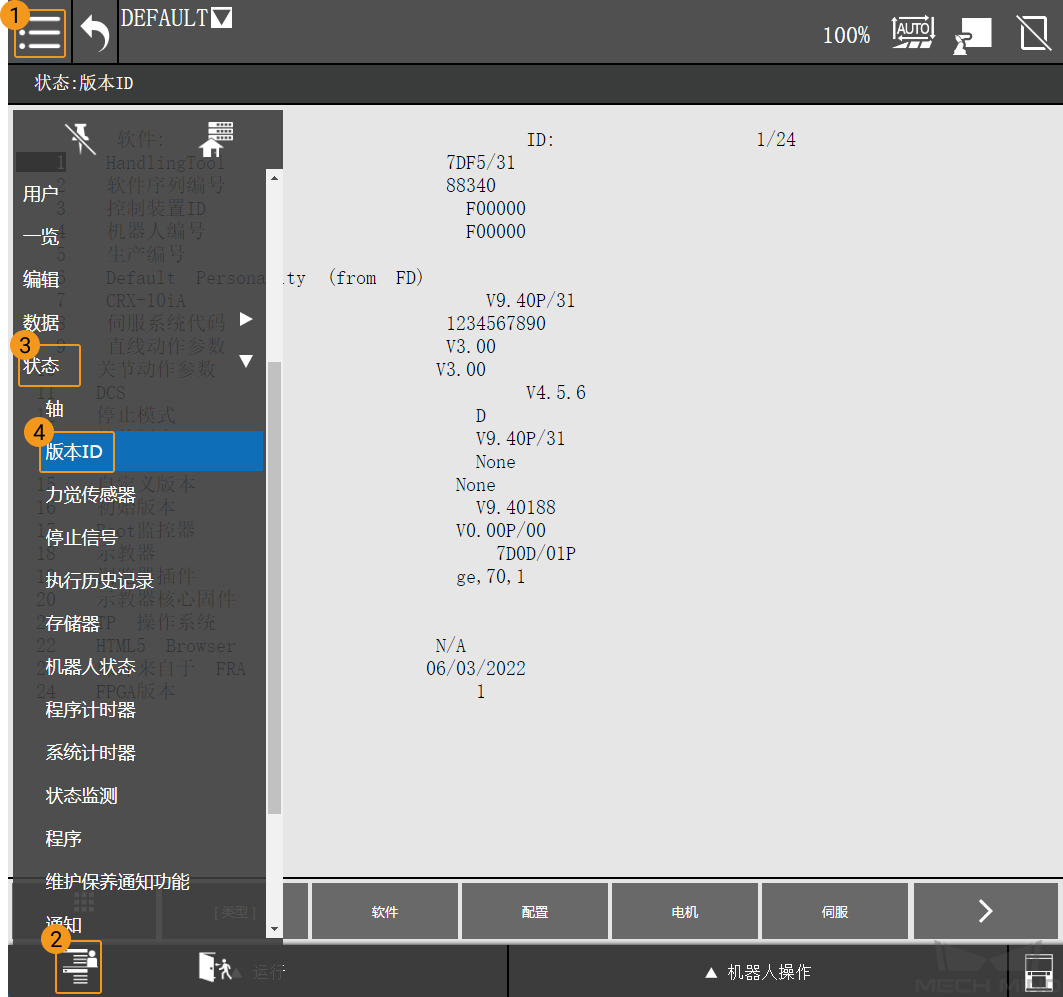Click the menu list icon at bottom-left
Viewport: 1063px width, 997px height.
pos(78,968)
